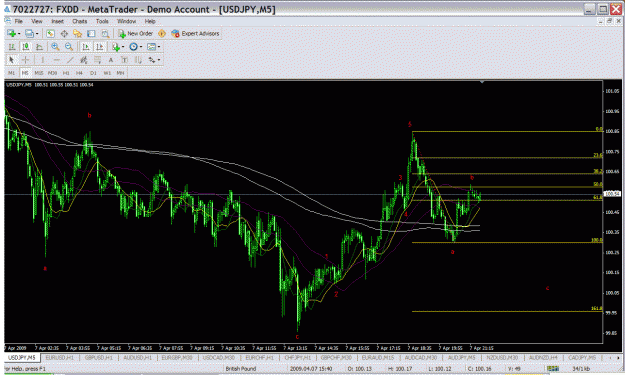The width and height of the screenshot is (625, 375).
Task: Toggle the Data Window crosshair icon
Action: (x=64, y=33)
